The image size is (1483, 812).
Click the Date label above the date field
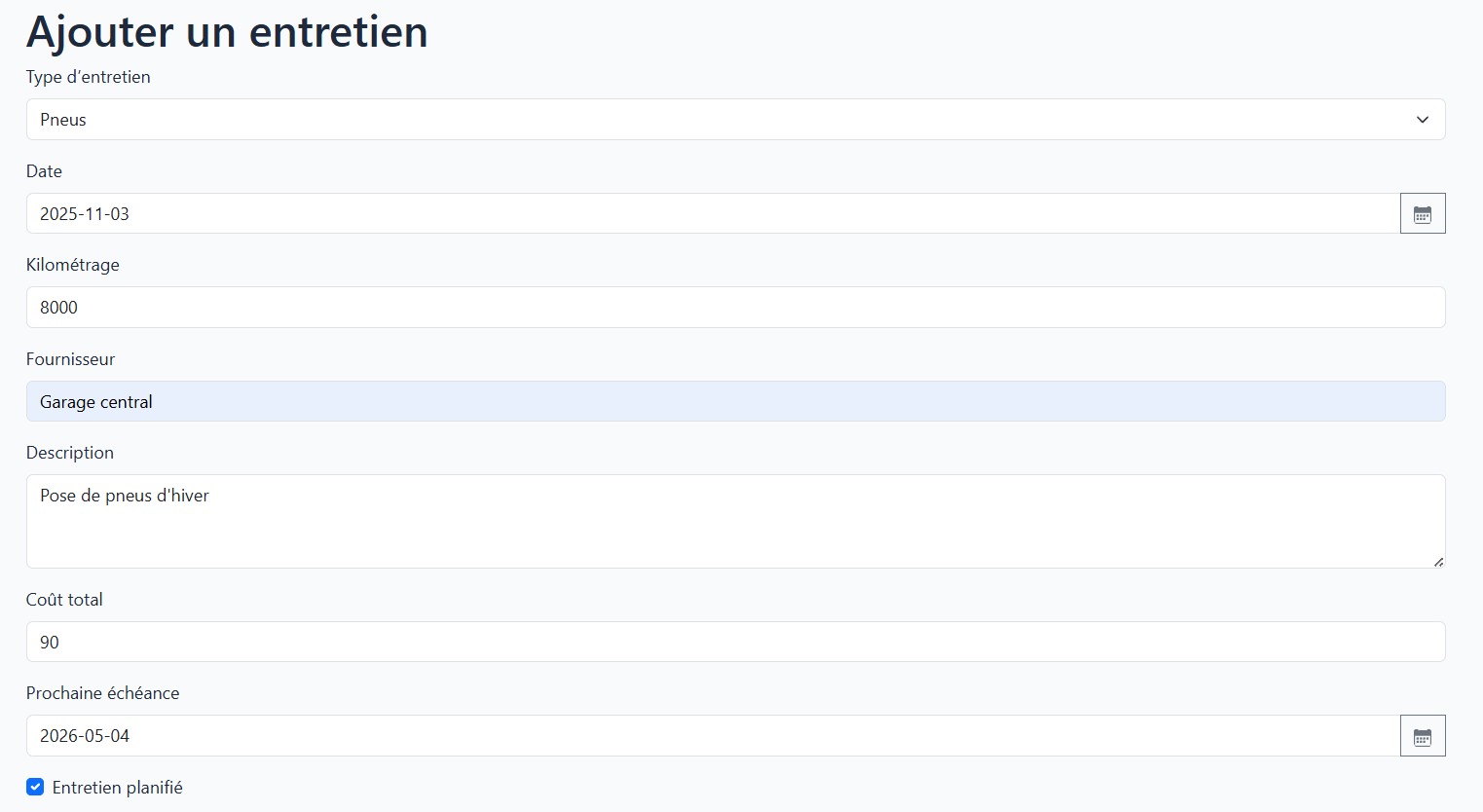coord(44,170)
